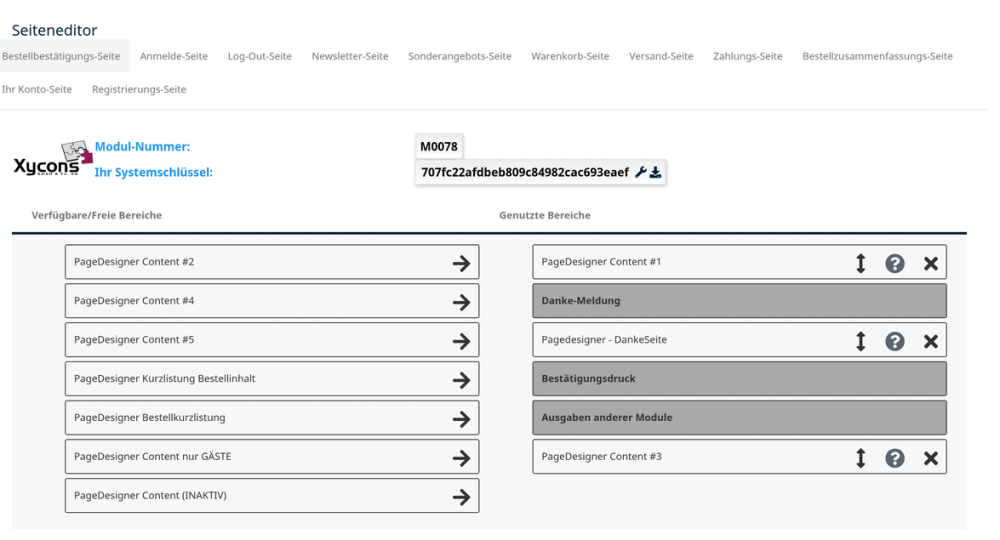This screenshot has width=1000, height=540.
Task: Open help for PageDesigner Content #3
Action: [895, 458]
